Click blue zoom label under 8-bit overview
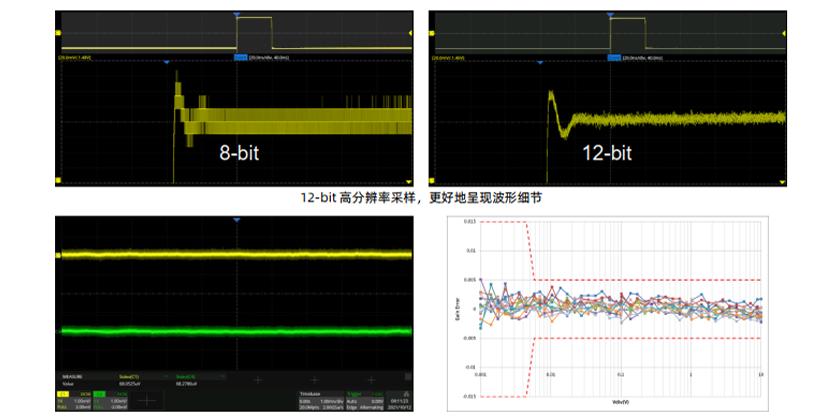The image size is (840, 420). [240, 57]
